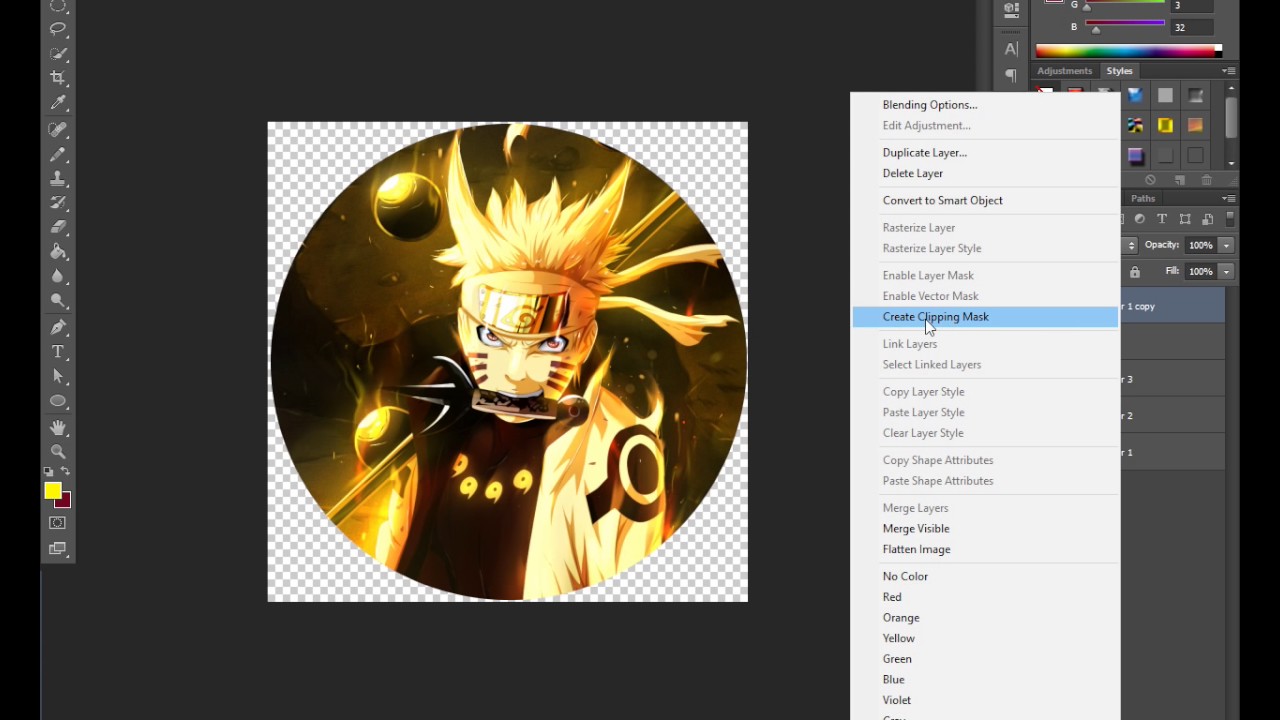Filter layers by type layers

click(x=1162, y=219)
